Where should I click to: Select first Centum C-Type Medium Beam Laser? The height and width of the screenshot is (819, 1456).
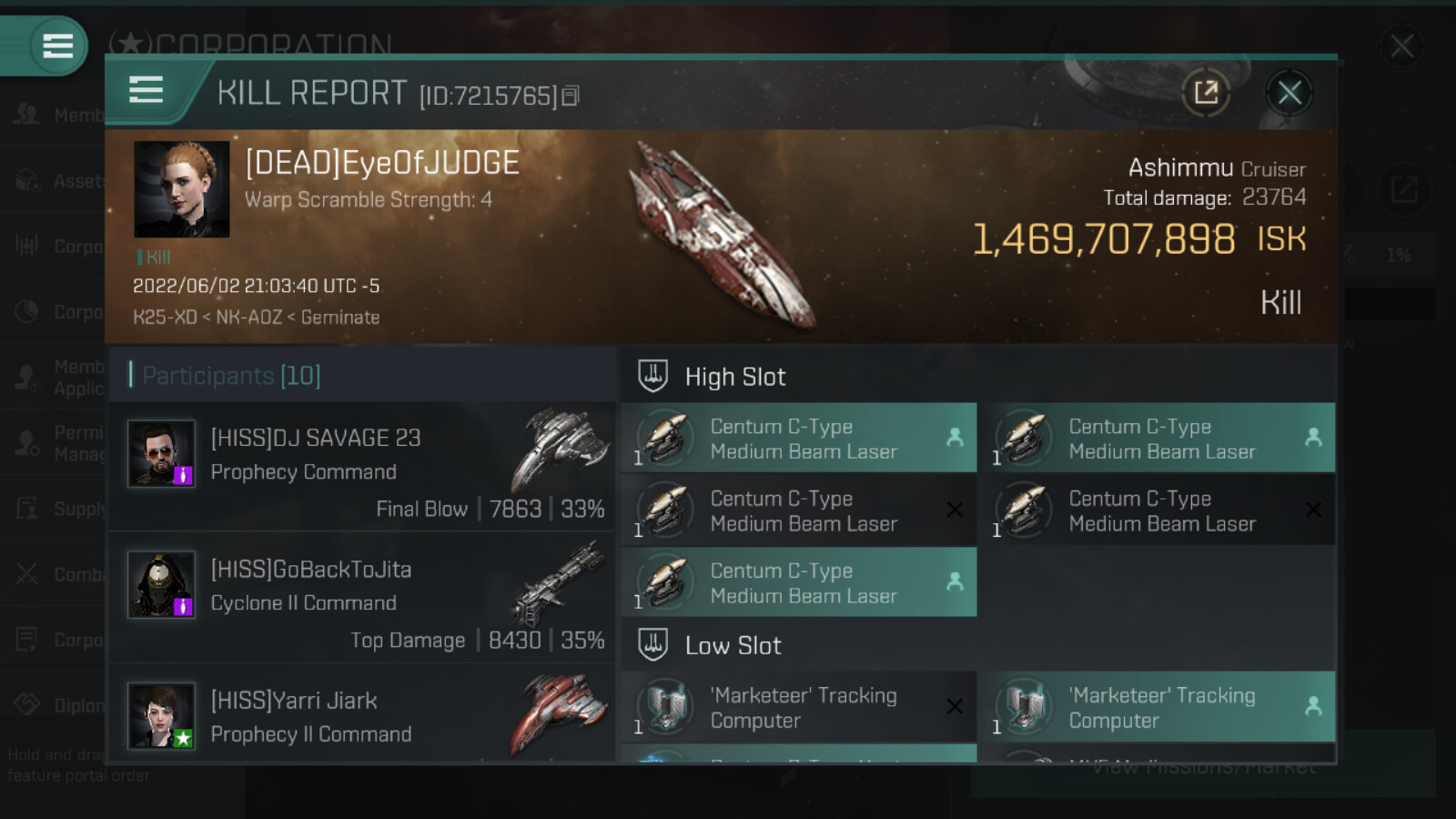point(799,438)
